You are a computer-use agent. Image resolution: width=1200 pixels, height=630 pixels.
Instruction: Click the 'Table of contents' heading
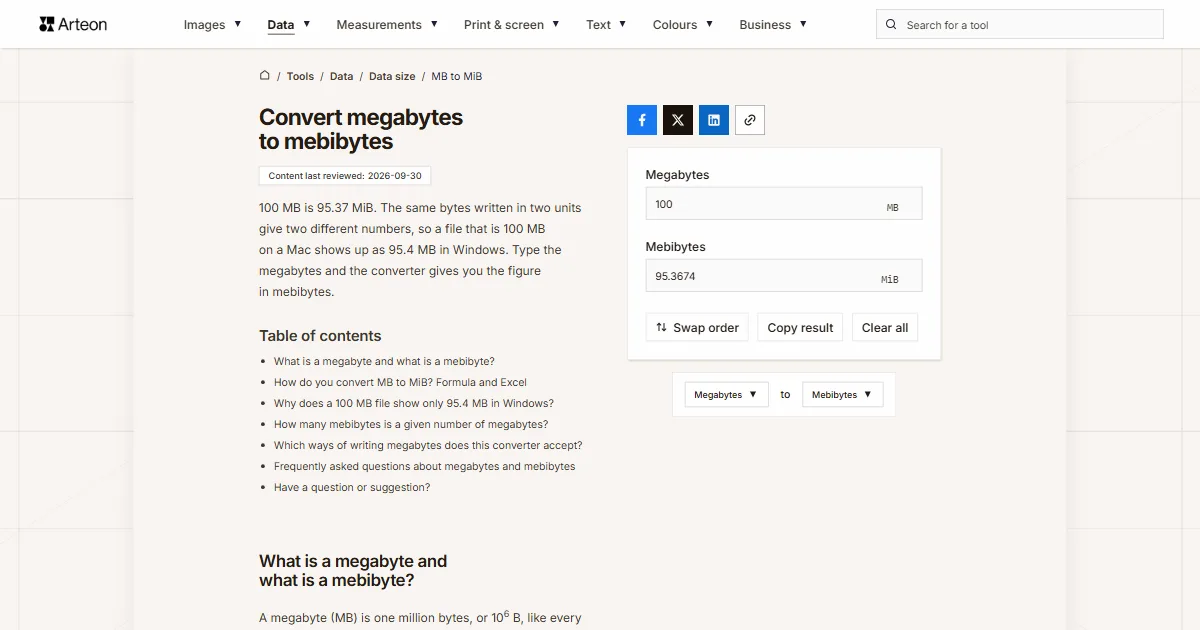[320, 336]
